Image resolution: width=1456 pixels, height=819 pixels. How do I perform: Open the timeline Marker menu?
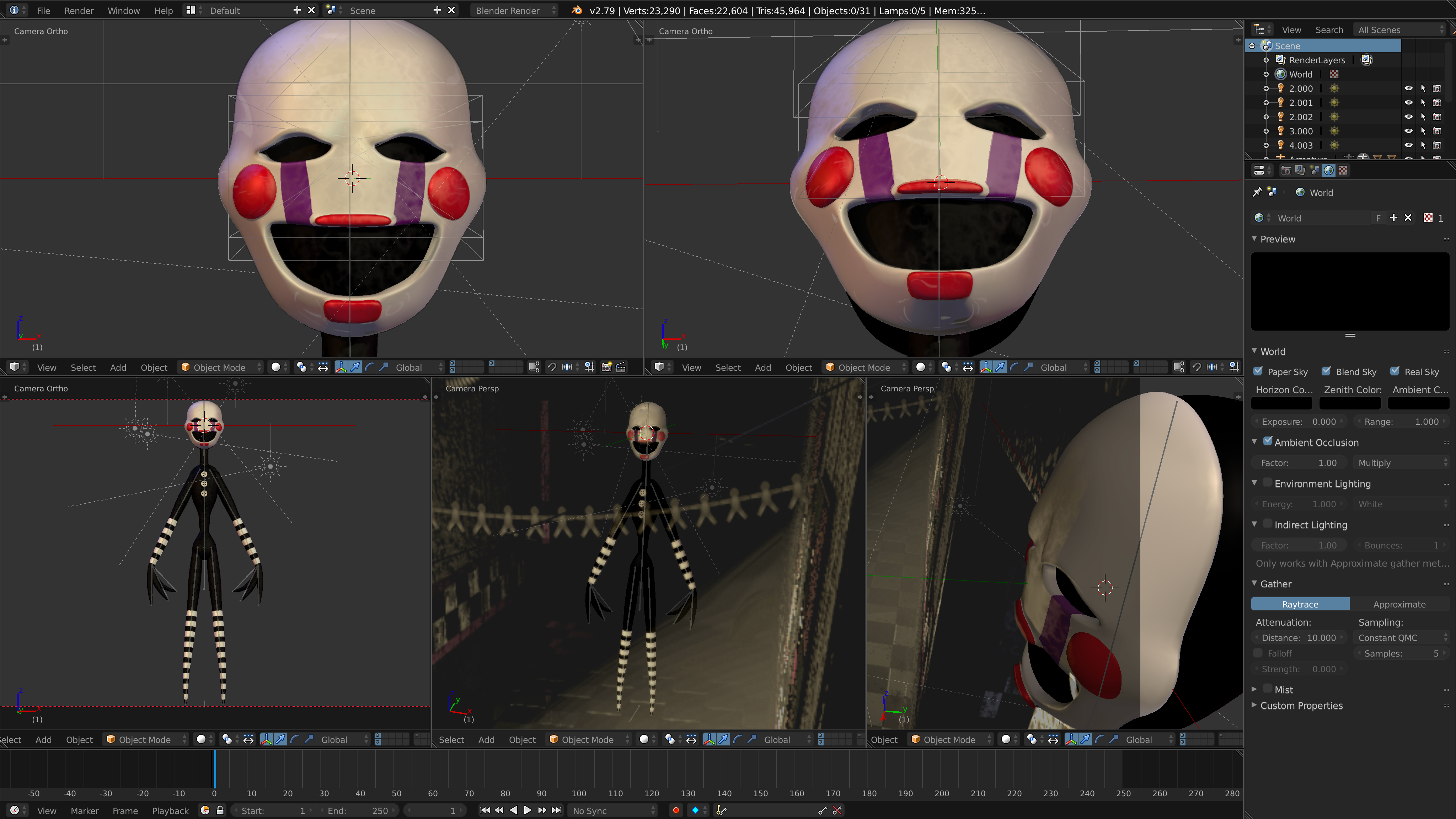pos(84,810)
